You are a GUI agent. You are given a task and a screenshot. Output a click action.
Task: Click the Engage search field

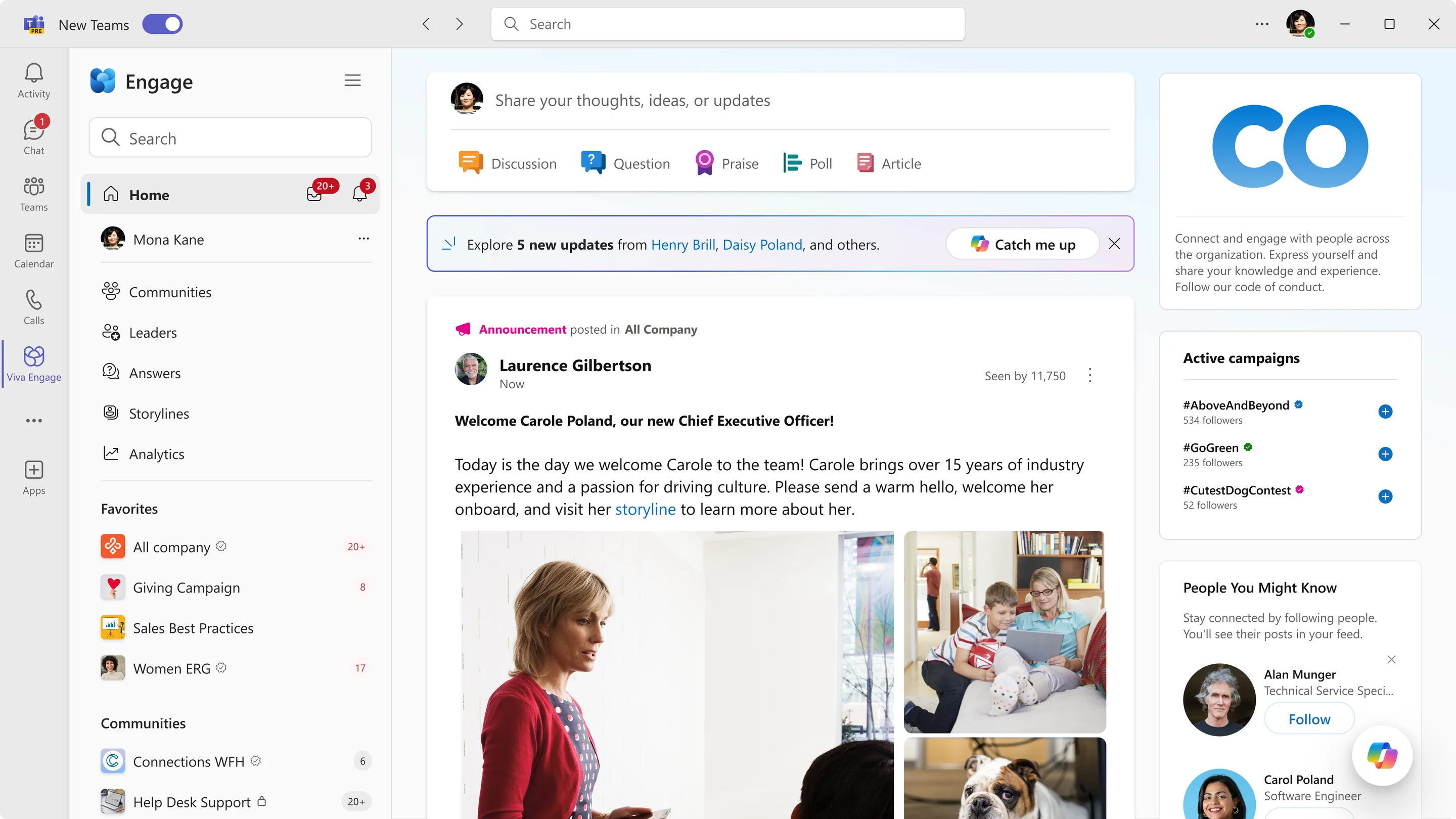click(x=230, y=138)
